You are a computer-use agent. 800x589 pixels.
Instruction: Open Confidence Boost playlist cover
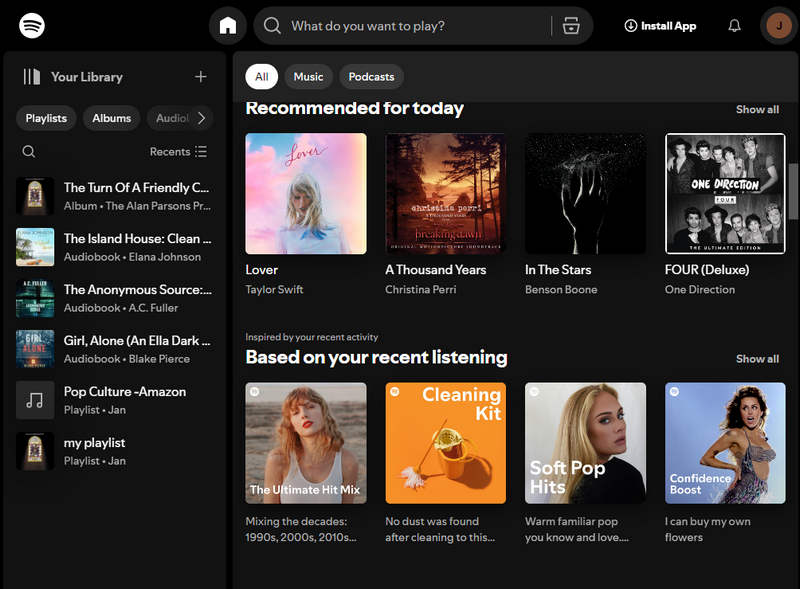[x=725, y=443]
